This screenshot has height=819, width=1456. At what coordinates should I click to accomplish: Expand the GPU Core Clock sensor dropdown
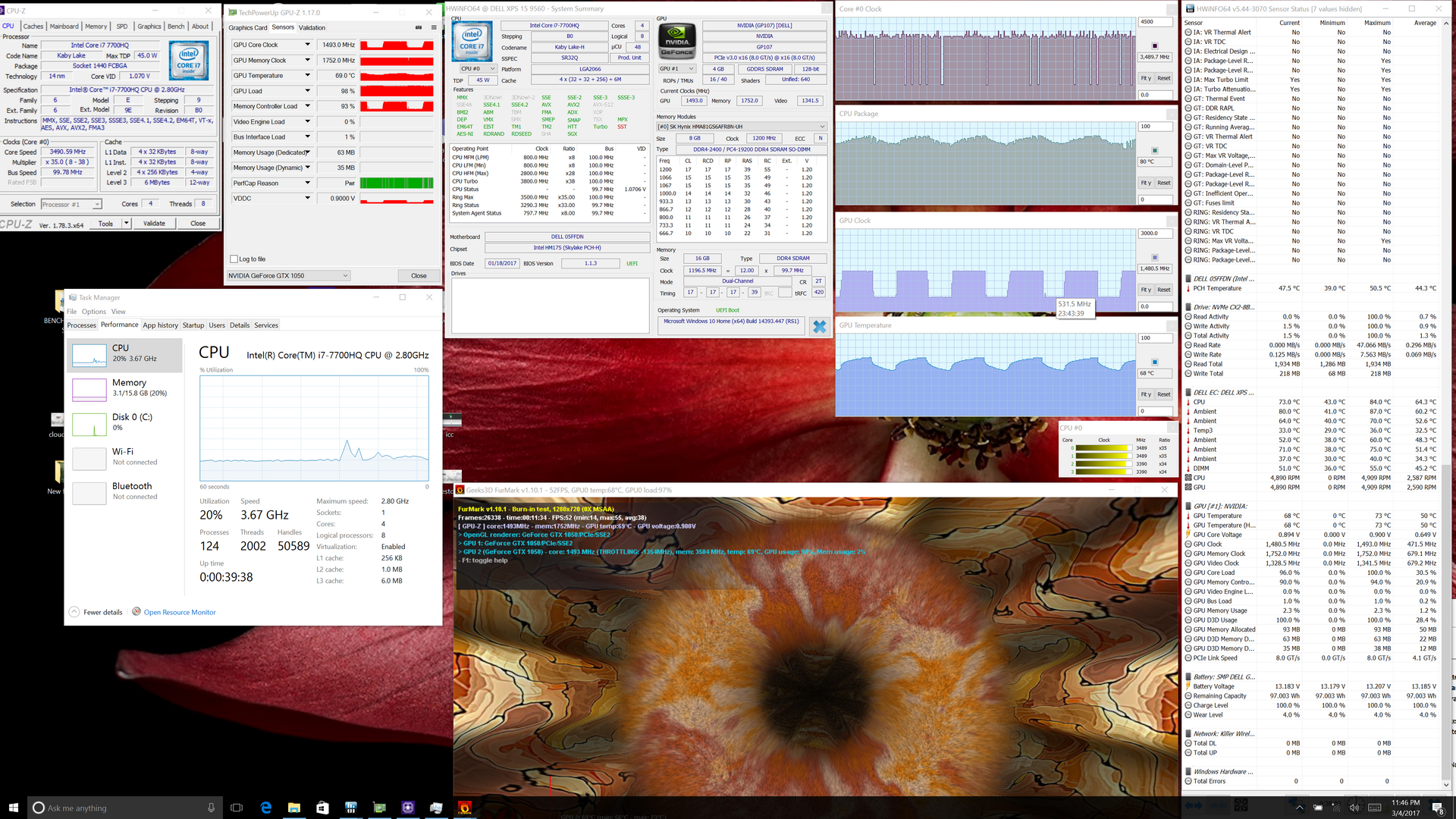(307, 45)
